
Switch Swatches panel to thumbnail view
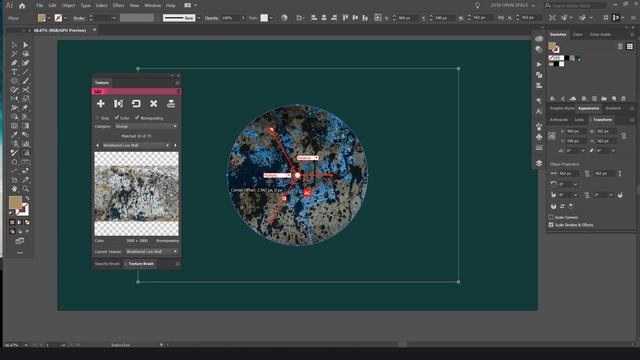(x=630, y=47)
